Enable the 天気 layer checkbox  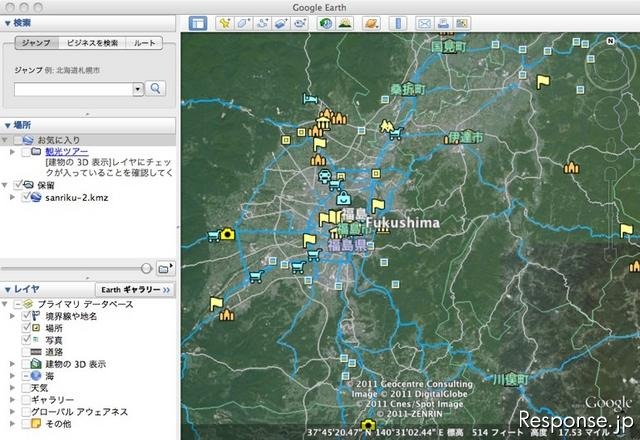pyautogui.click(x=26, y=388)
